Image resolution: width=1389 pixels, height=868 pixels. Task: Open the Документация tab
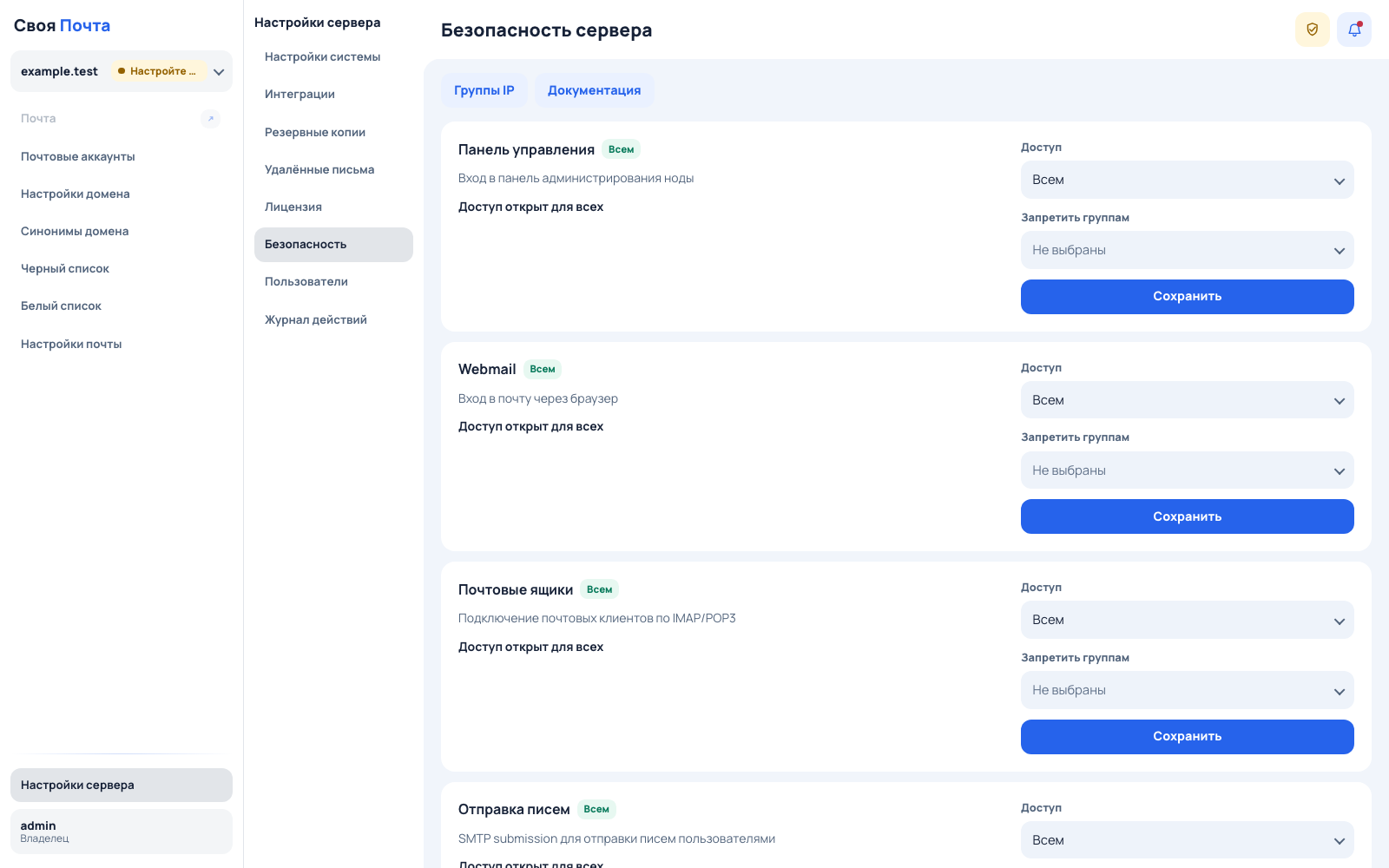[594, 90]
